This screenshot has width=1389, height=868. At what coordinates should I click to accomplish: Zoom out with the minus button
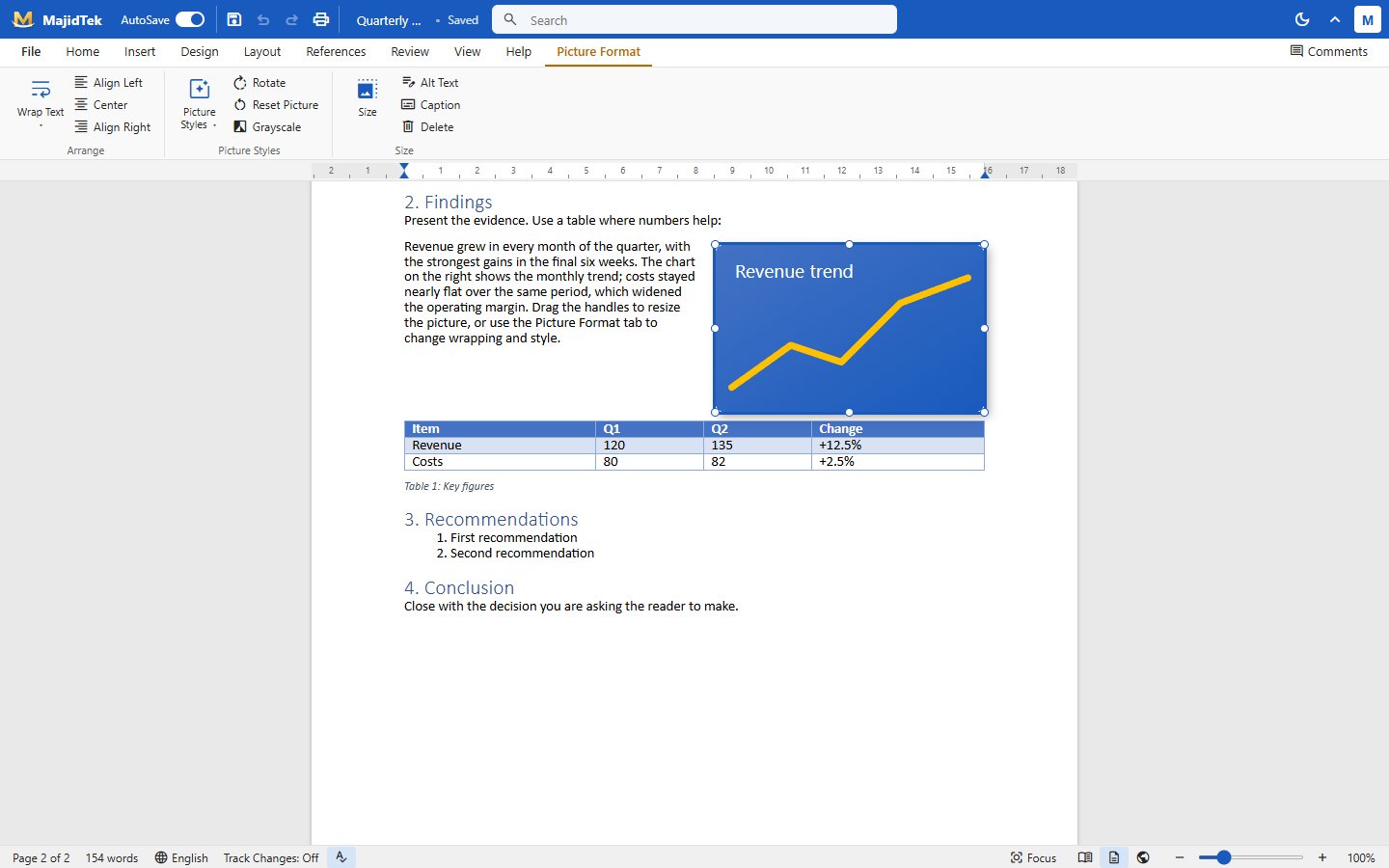coord(1179,857)
